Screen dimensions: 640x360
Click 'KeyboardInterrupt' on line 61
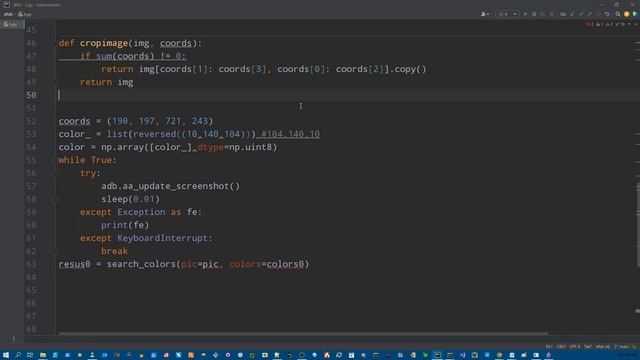(x=162, y=238)
